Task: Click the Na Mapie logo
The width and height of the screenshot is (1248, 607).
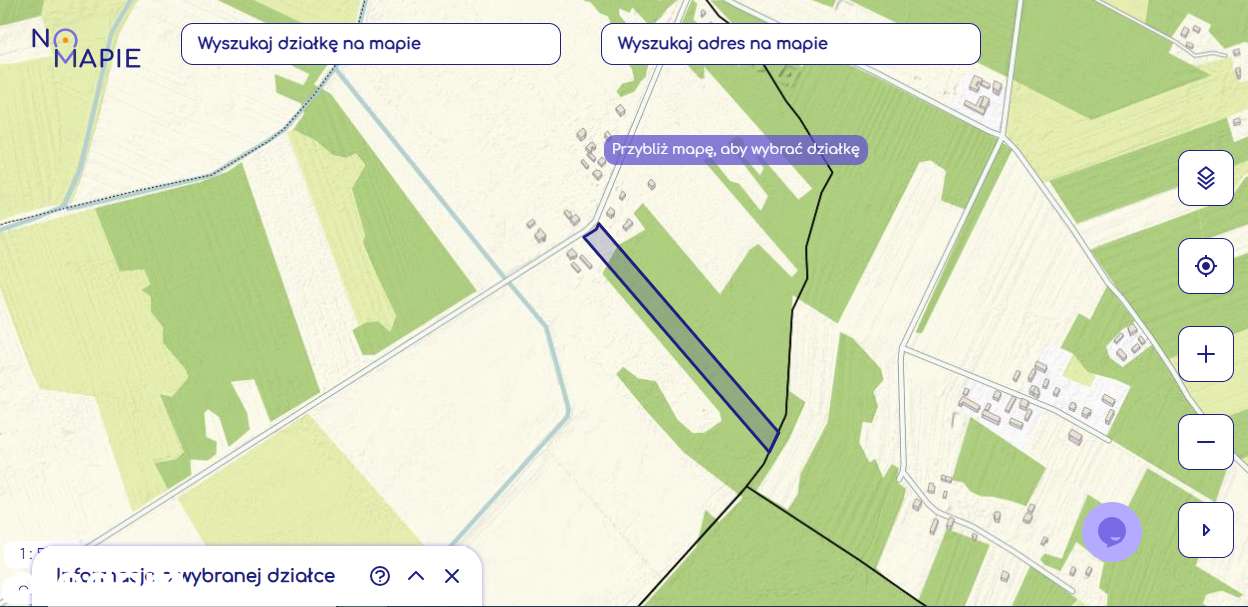Action: [86, 48]
